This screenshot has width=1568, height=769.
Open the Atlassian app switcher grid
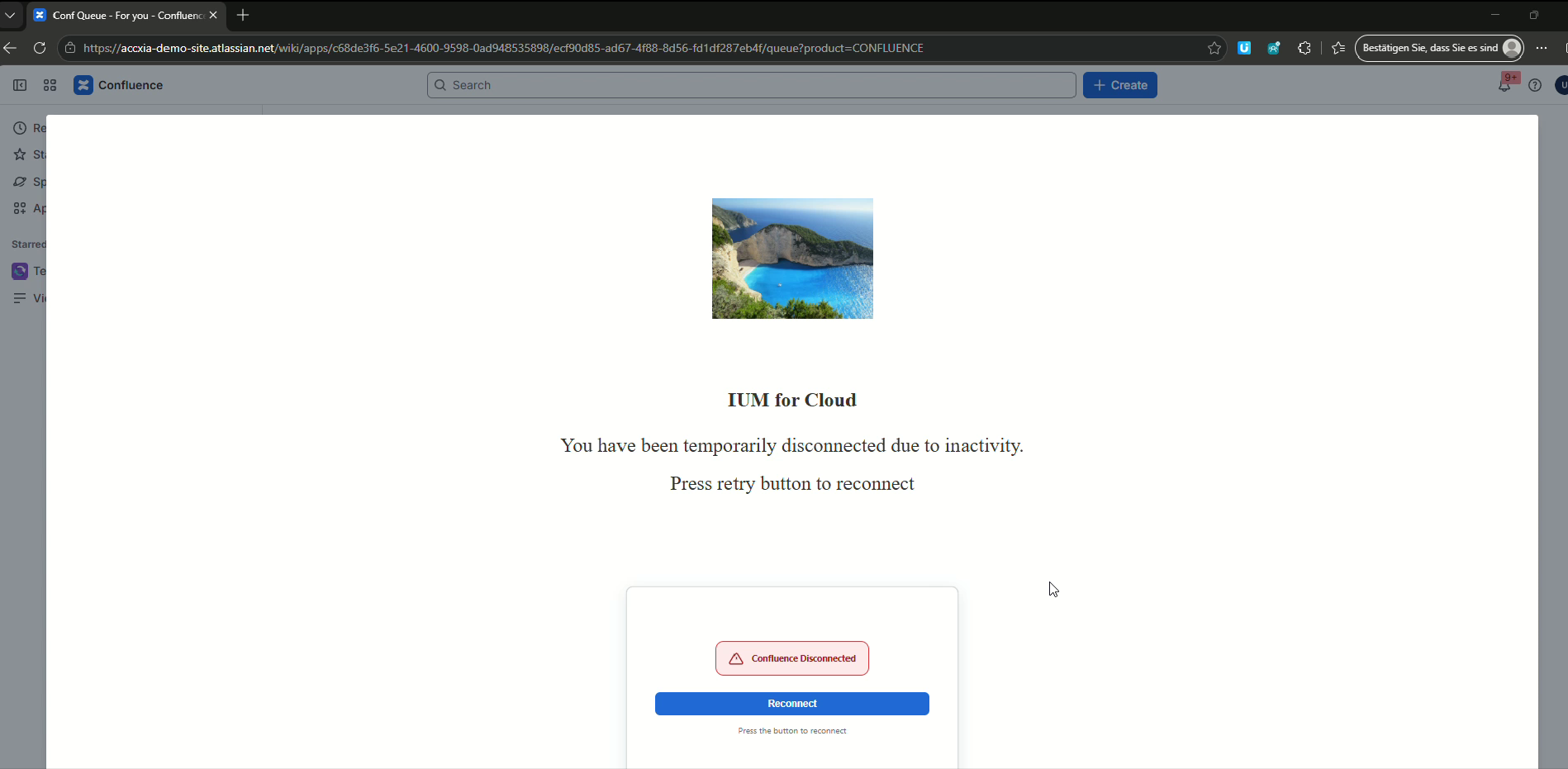50,85
